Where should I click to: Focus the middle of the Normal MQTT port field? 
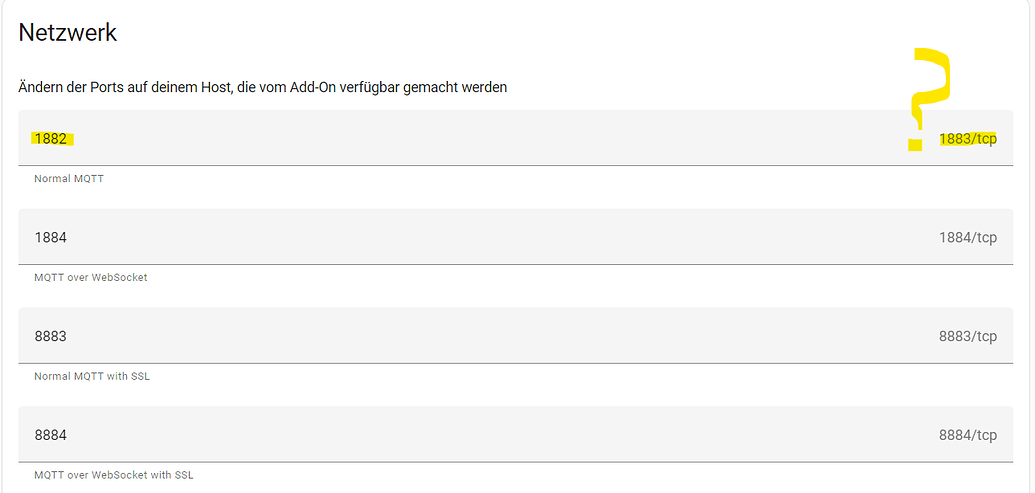tap(515, 139)
